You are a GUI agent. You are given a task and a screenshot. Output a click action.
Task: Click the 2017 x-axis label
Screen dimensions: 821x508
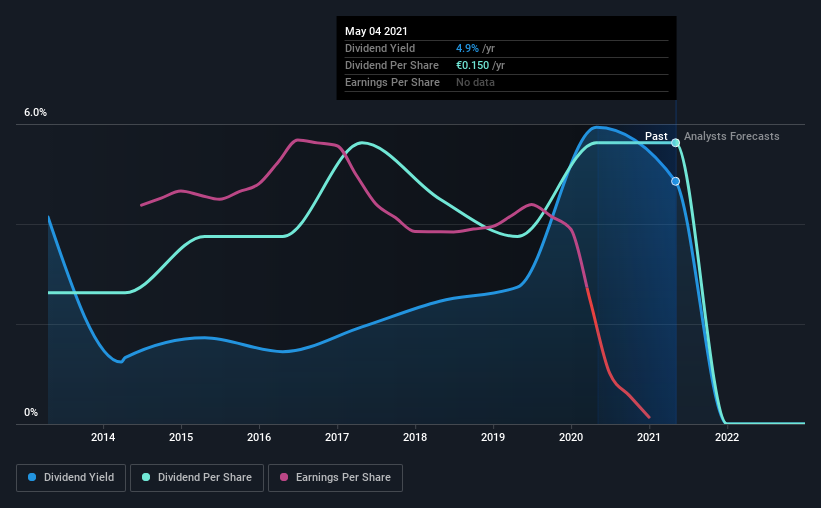coord(337,437)
